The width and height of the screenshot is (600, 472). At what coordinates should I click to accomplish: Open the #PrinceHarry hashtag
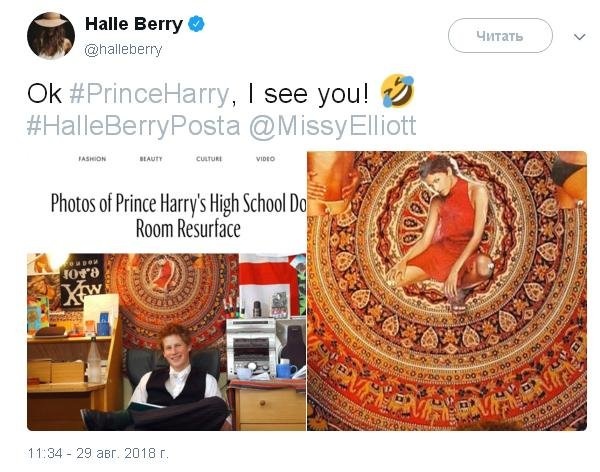point(149,93)
